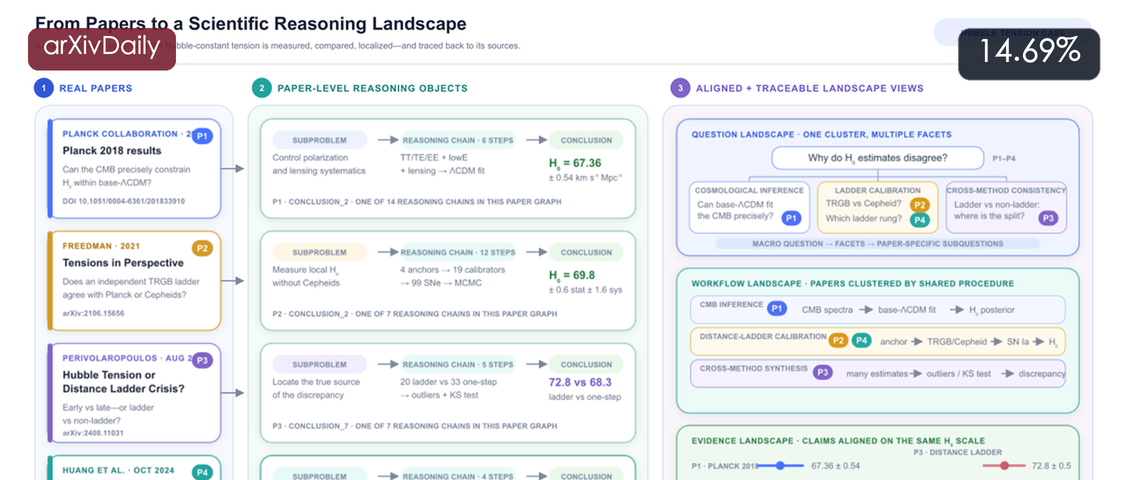
Task: Select the Cosmological Inference facet box
Action: [x=748, y=207]
